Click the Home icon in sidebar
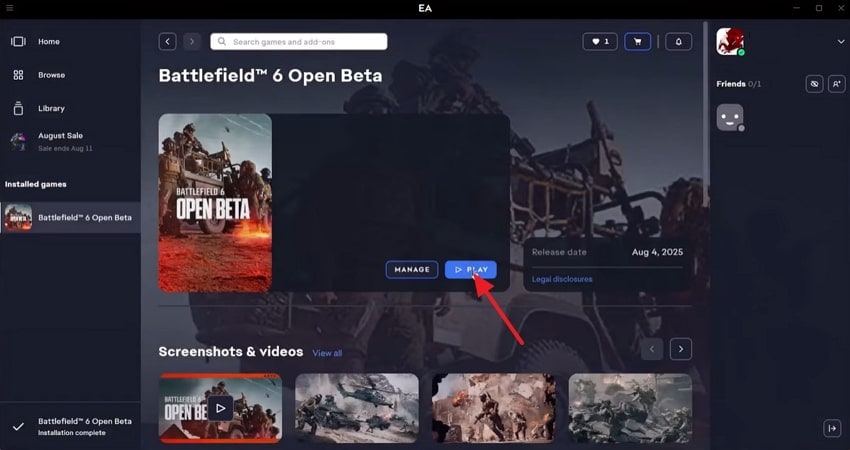 [x=18, y=42]
